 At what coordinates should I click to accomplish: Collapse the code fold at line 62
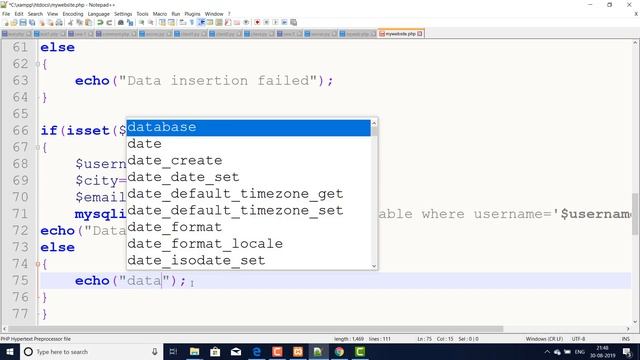pyautogui.click(x=38, y=64)
